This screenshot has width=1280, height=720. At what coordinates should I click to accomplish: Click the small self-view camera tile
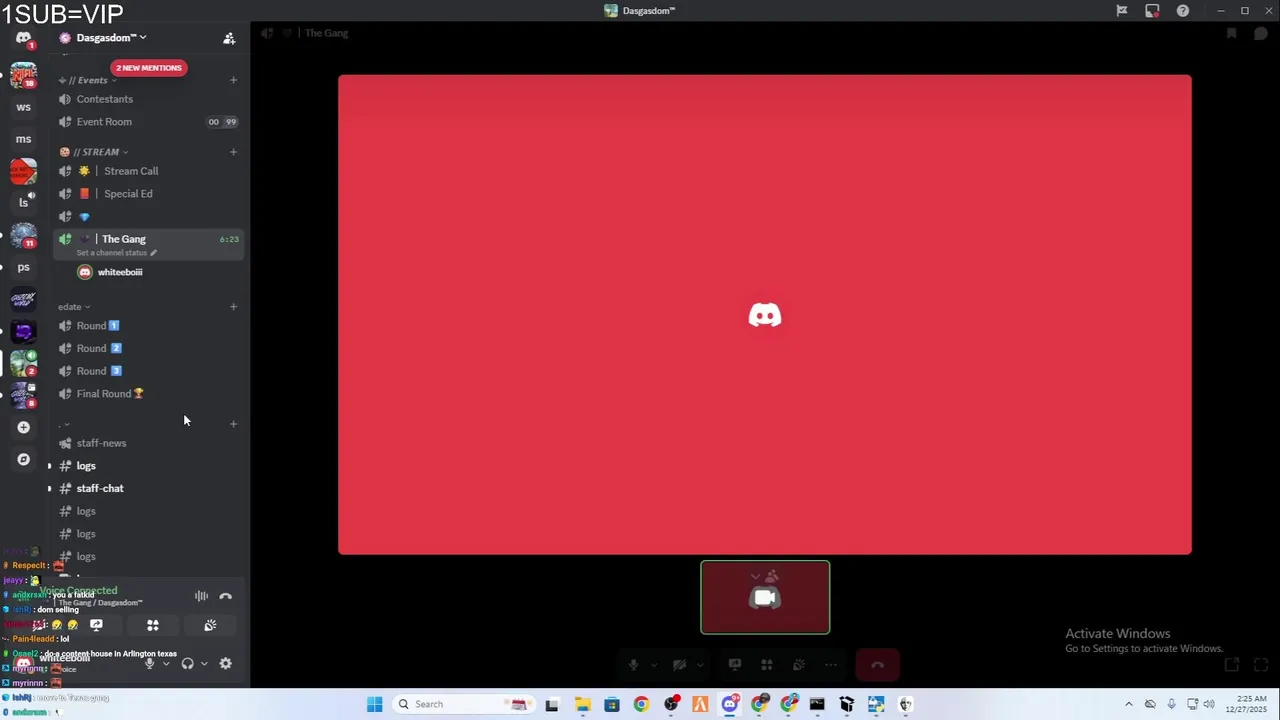[765, 597]
